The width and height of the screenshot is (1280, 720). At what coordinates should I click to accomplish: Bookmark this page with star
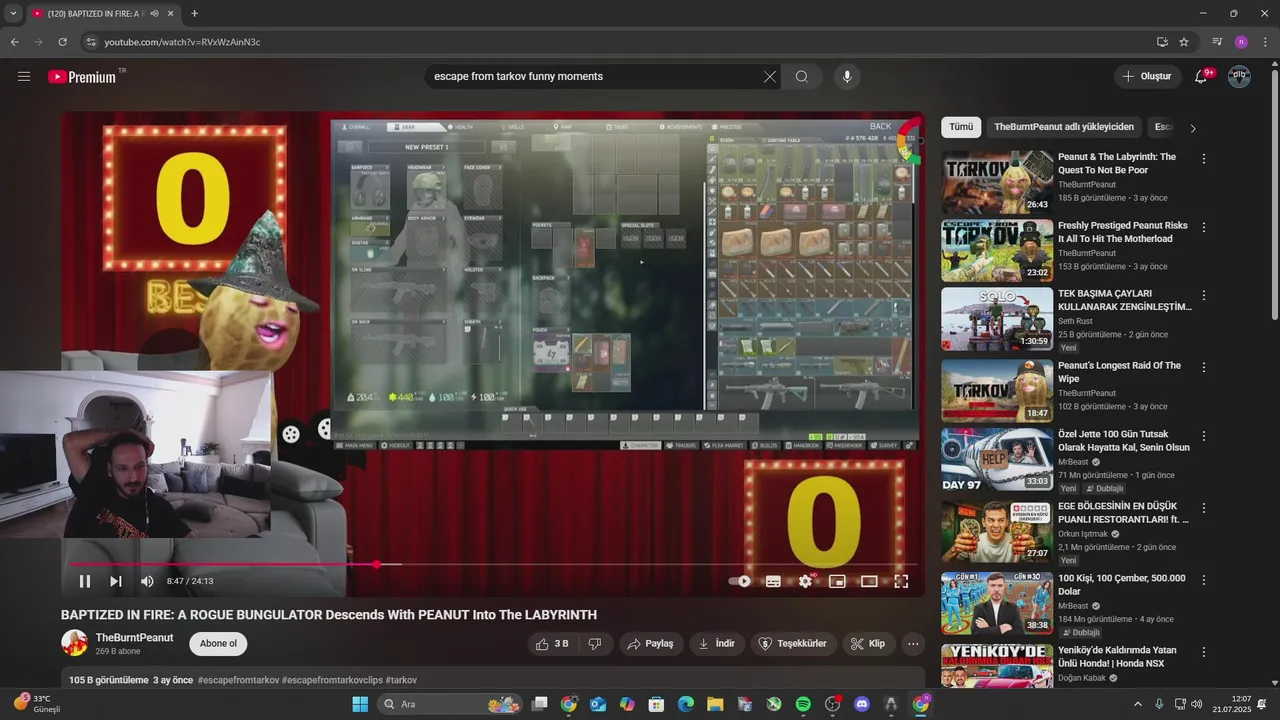1184,42
